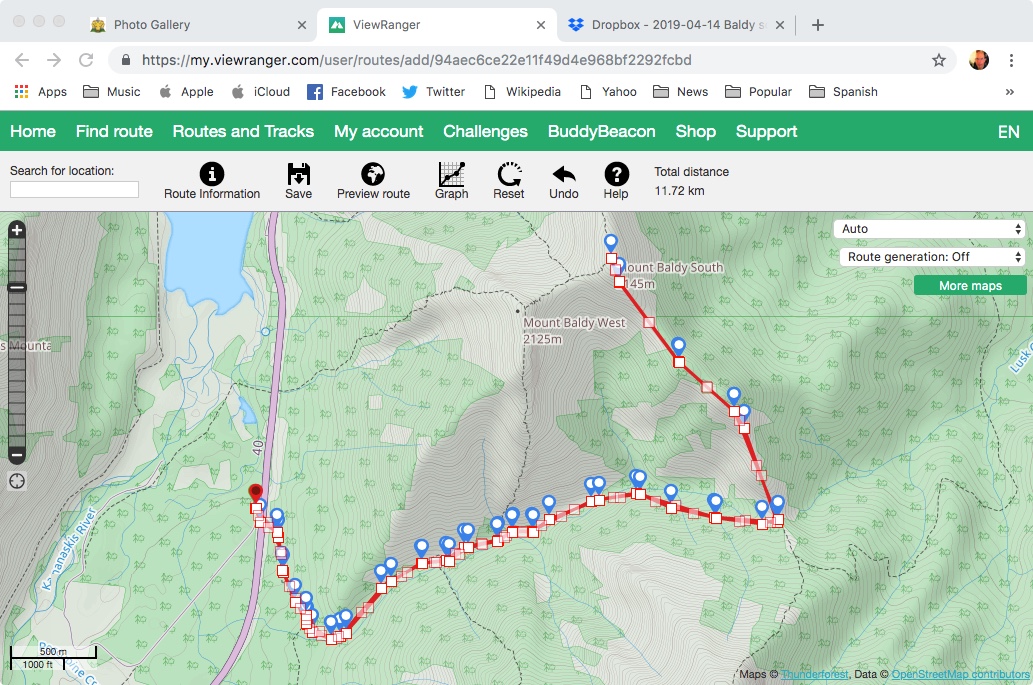Click the map zoom slider handle
This screenshot has width=1033, height=685.
17,288
